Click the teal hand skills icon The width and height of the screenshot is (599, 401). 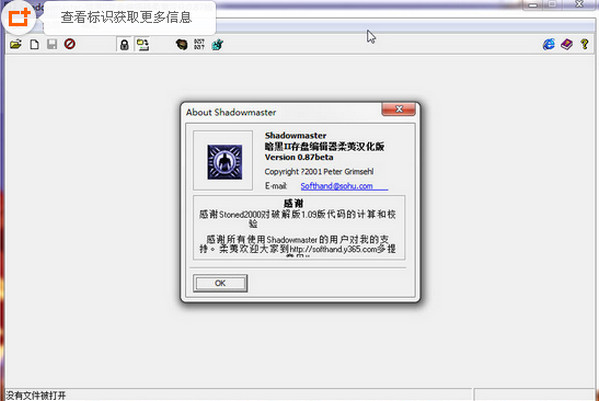217,45
